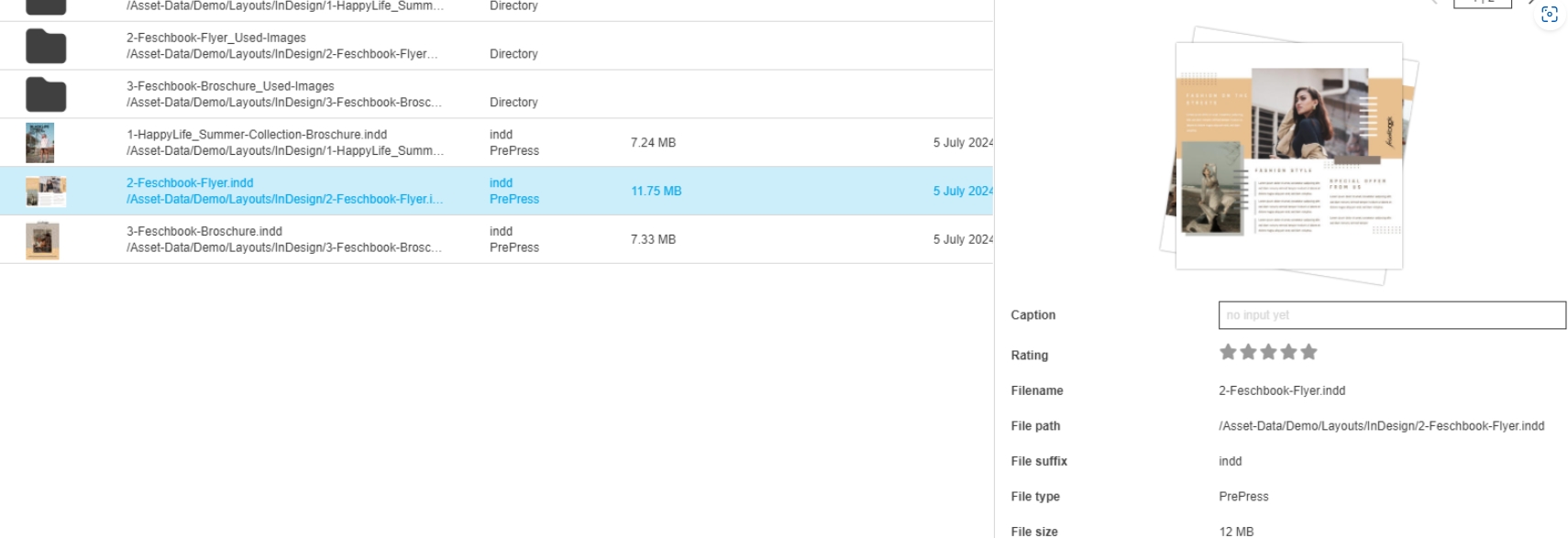Click the Directory type of 2-Feschbook-Flyer_Used-Images

pos(513,54)
